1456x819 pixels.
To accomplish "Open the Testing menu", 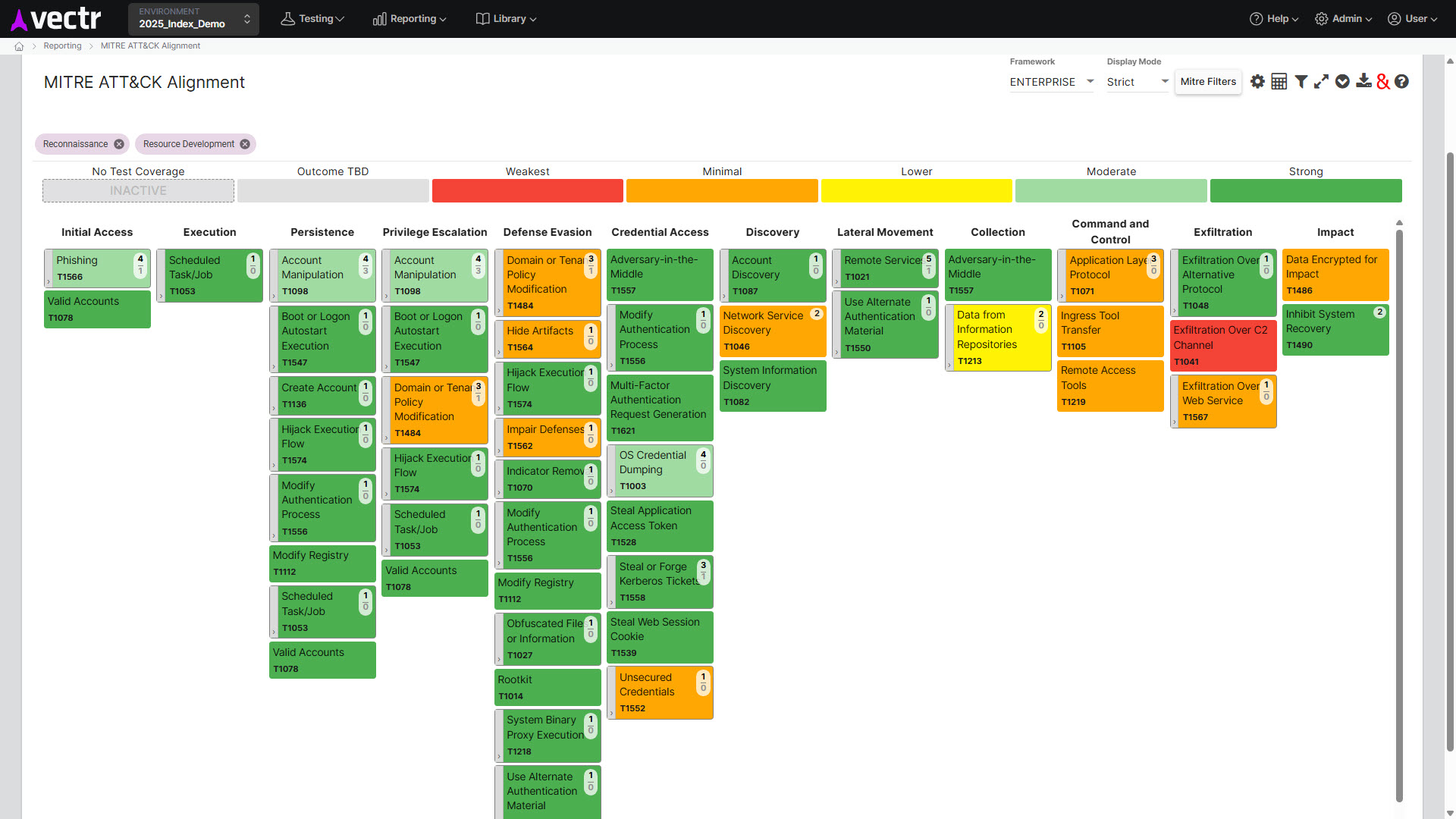I will 312,19.
